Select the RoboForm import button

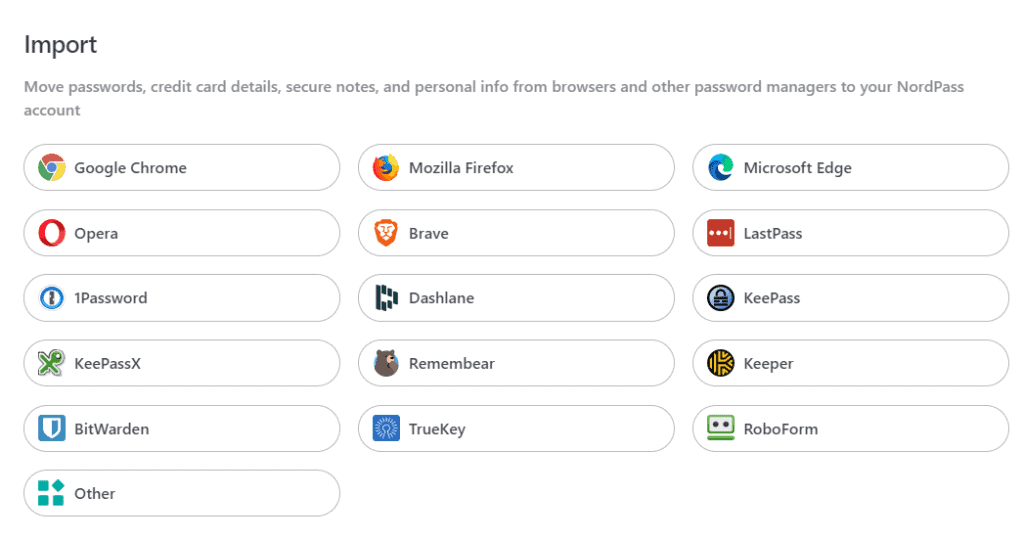[x=850, y=428]
